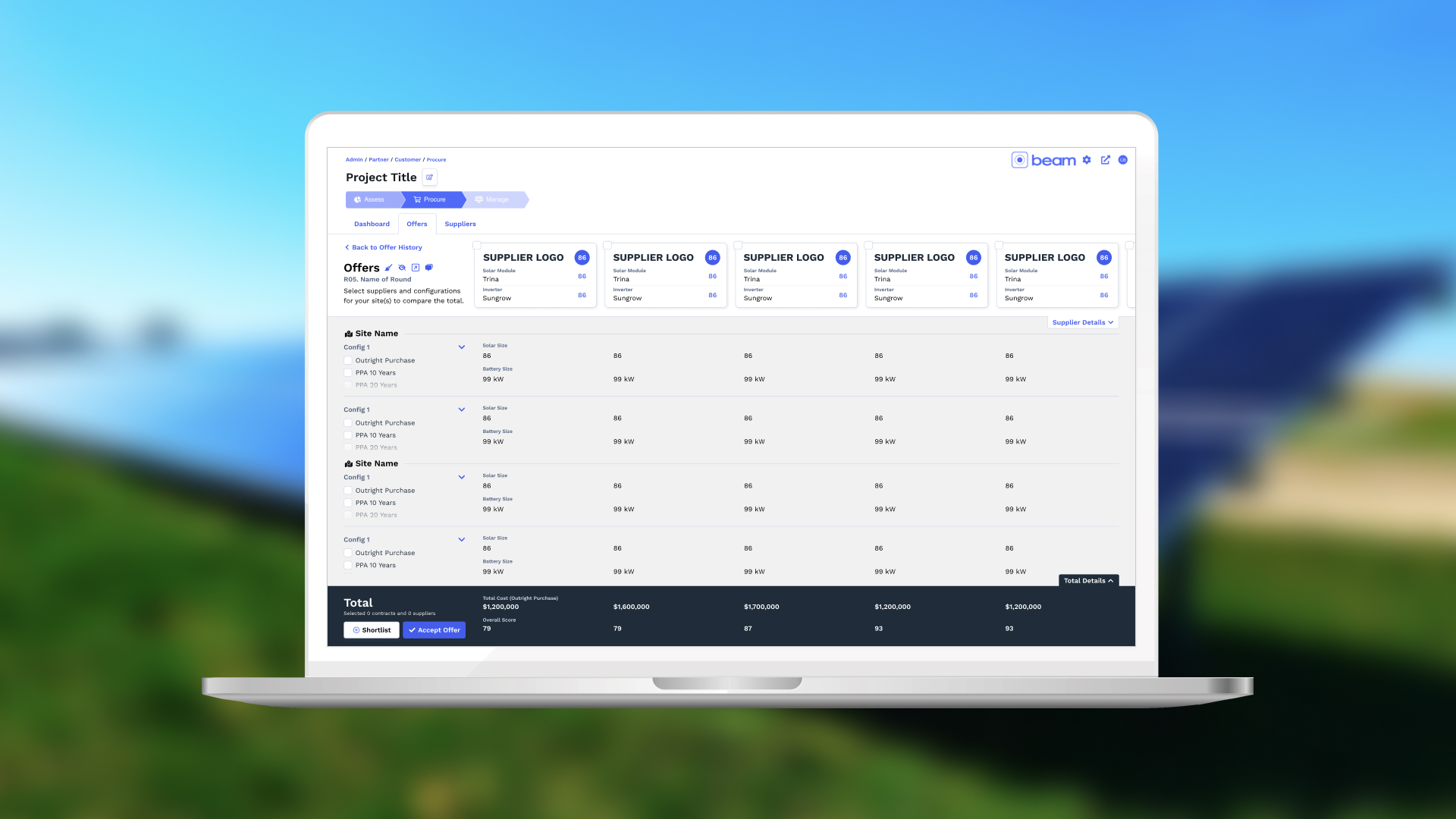Click the beam logo icon in the header
1456x819 pixels.
click(x=1020, y=160)
